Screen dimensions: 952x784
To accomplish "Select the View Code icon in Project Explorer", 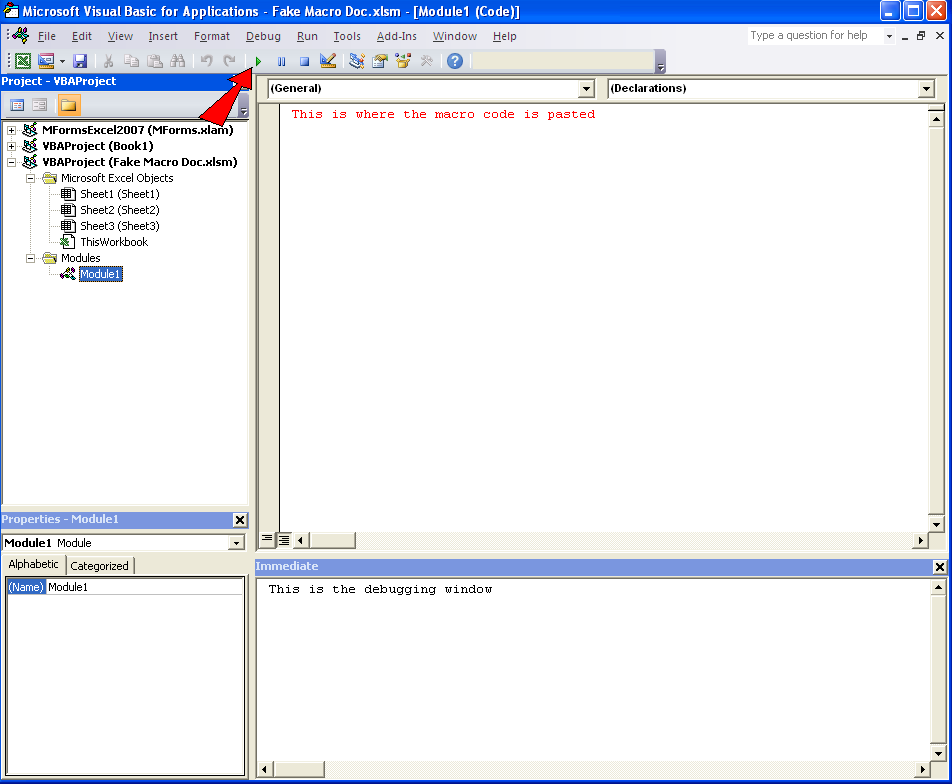I will coord(16,104).
